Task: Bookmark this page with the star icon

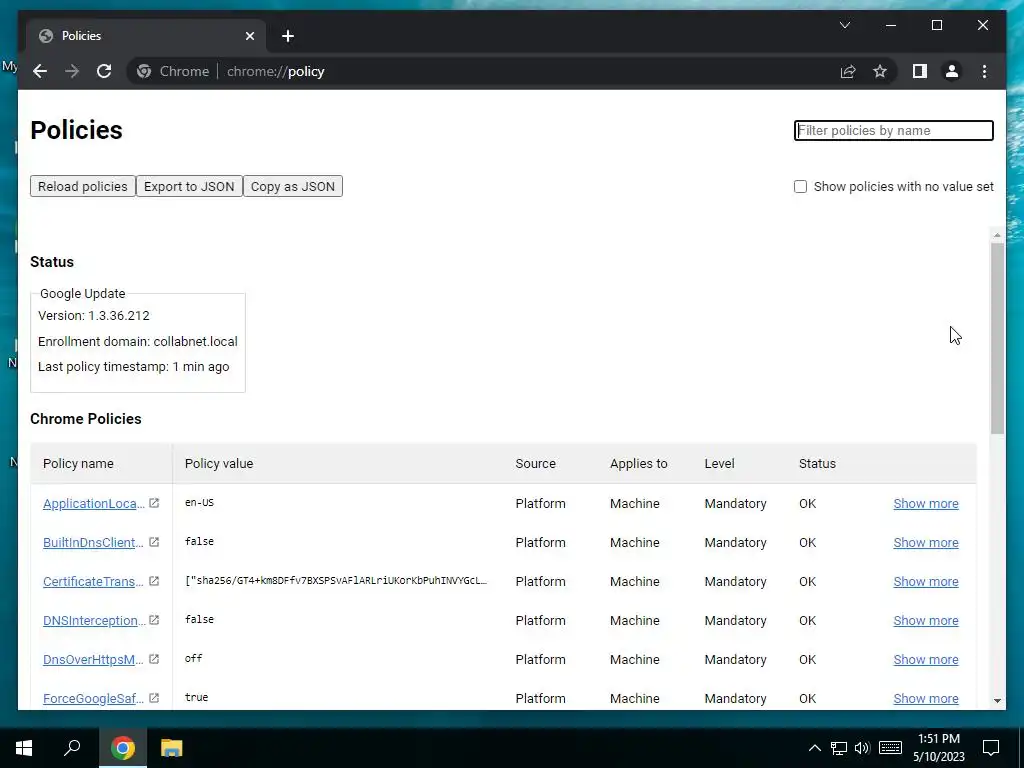Action: click(880, 71)
